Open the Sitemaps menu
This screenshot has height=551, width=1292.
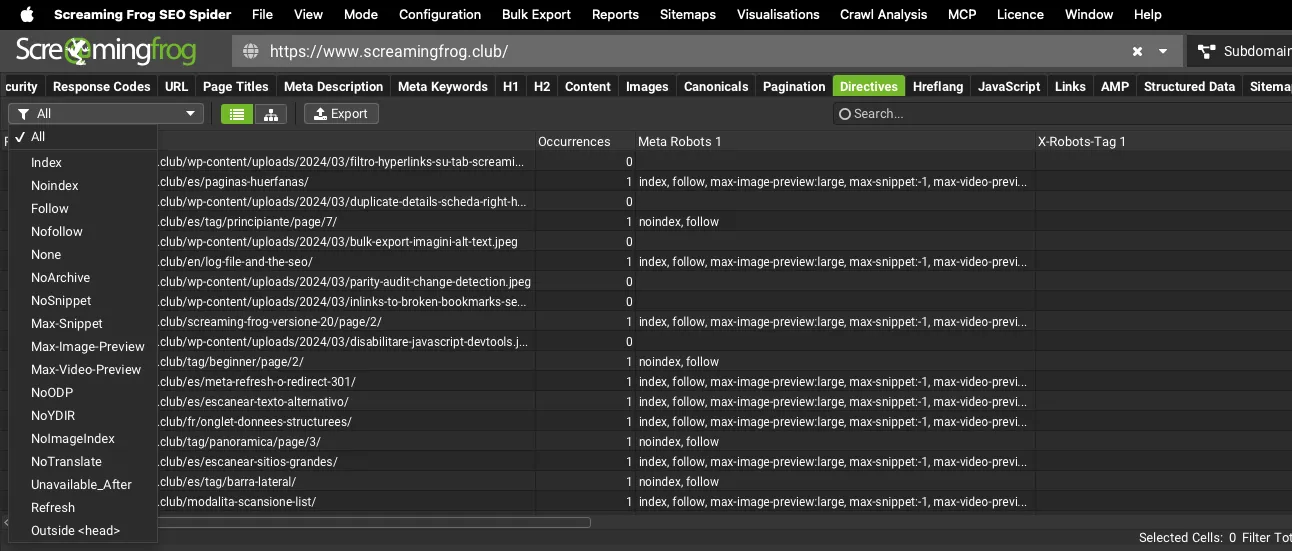(688, 14)
